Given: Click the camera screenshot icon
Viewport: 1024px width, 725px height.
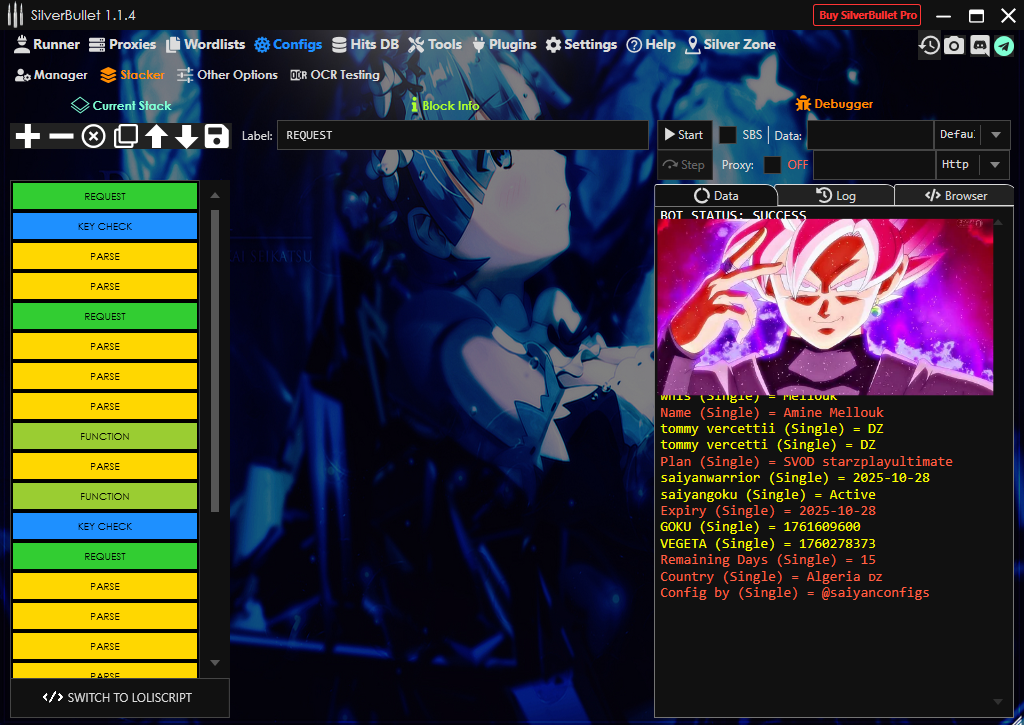Looking at the screenshot, I should tap(954, 45).
